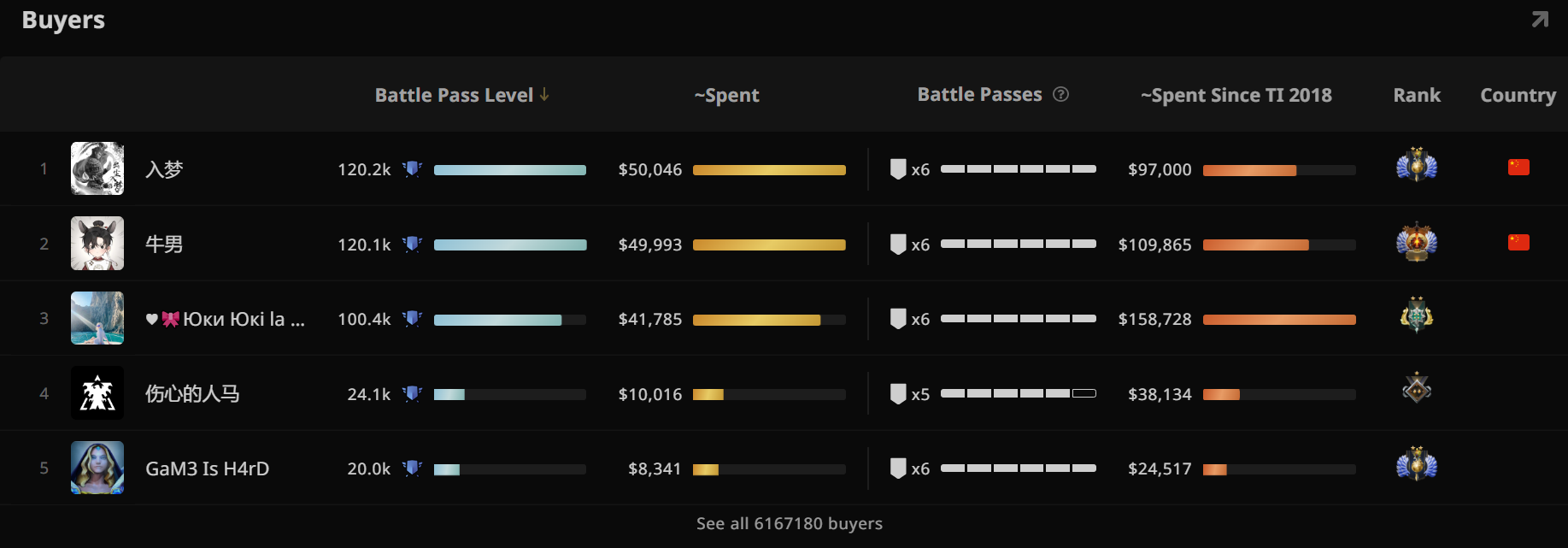The image size is (1568, 548).
Task: Click the help icon next to Battle Passes
Action: tap(1060, 94)
